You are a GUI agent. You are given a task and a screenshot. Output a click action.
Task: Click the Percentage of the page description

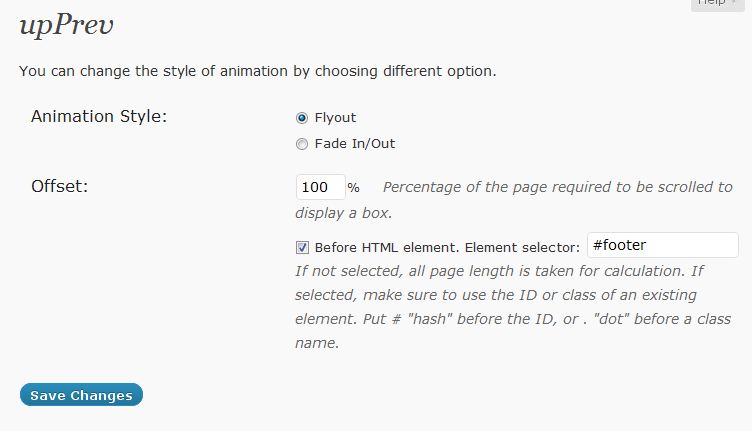tap(557, 187)
